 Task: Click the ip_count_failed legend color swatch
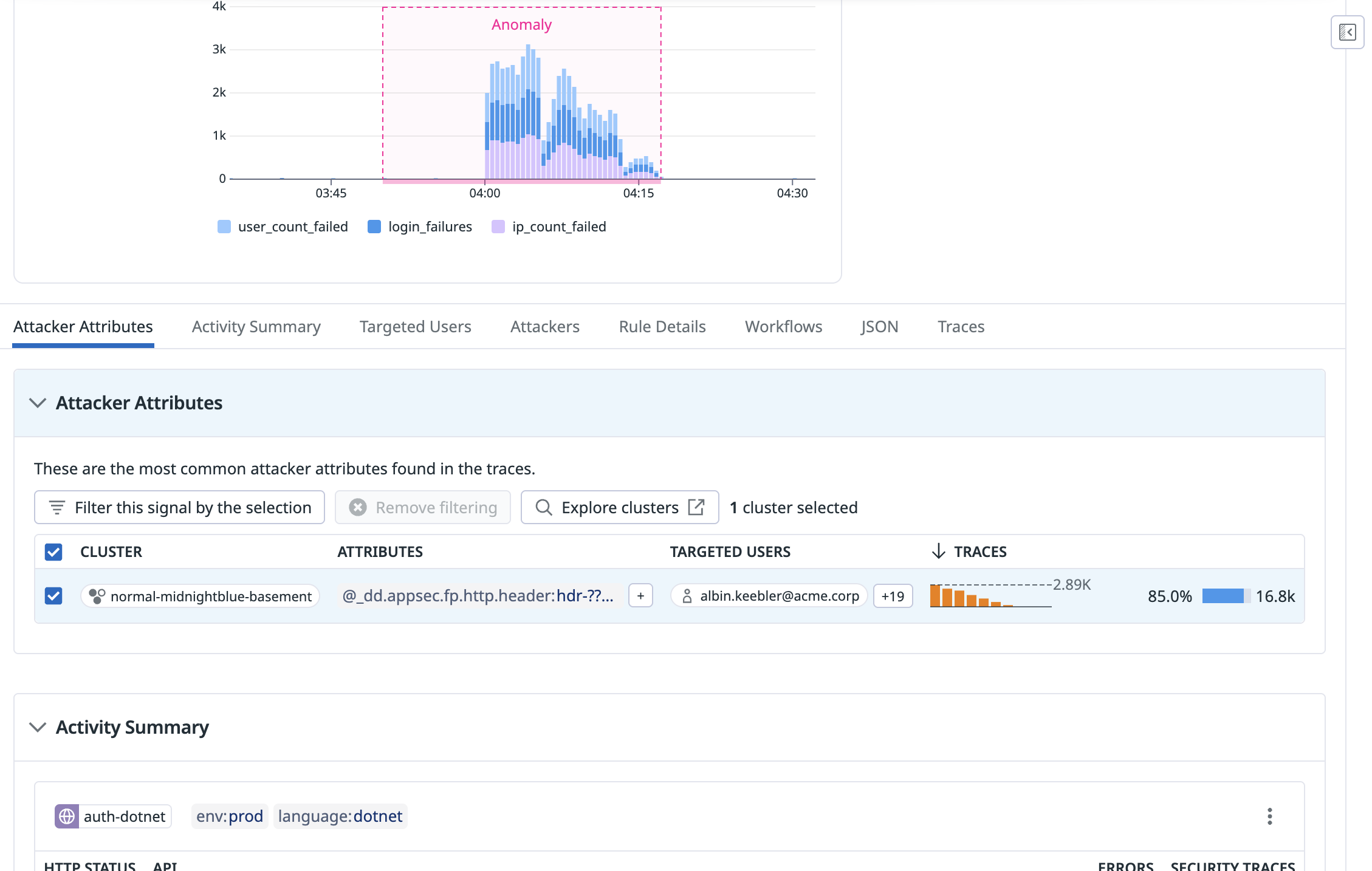point(498,227)
